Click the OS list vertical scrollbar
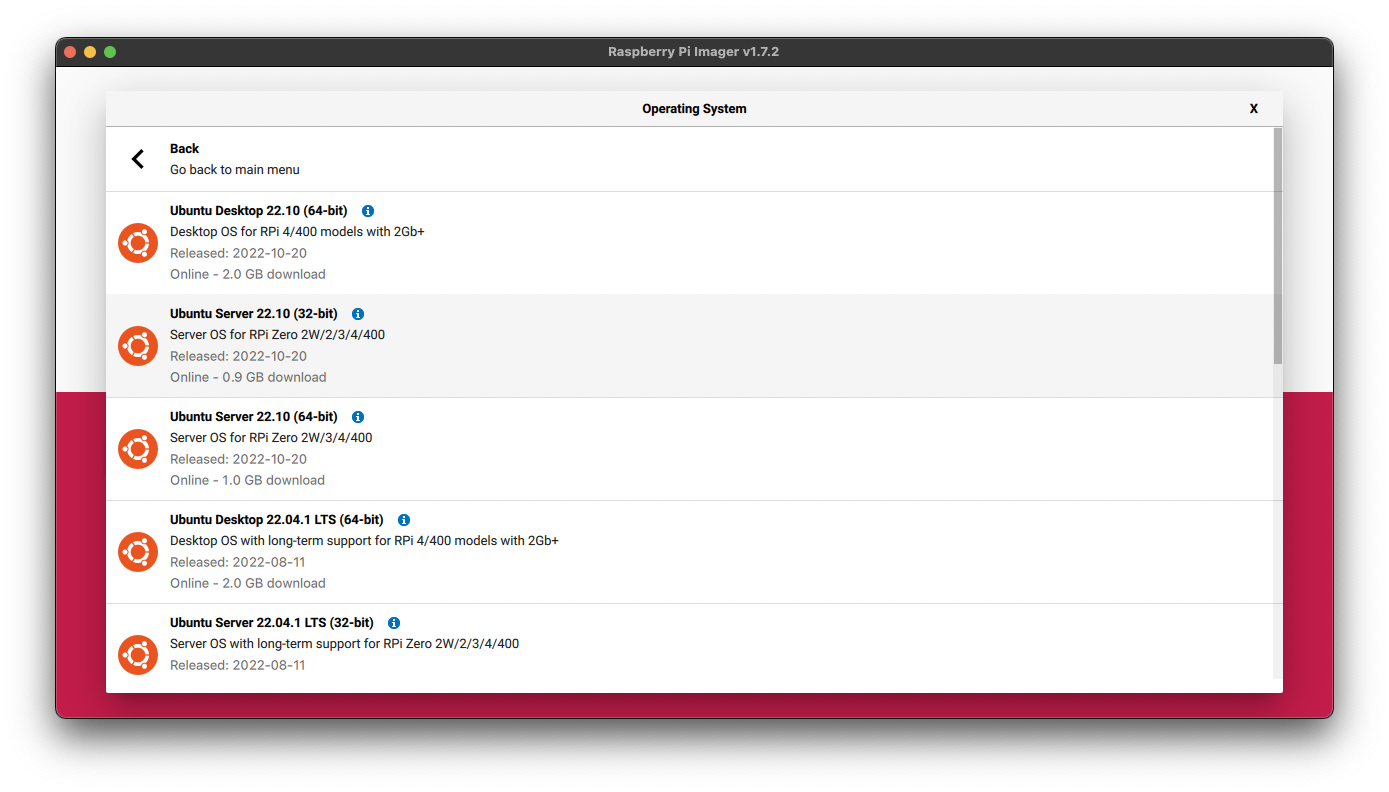The image size is (1389, 792). [1278, 245]
